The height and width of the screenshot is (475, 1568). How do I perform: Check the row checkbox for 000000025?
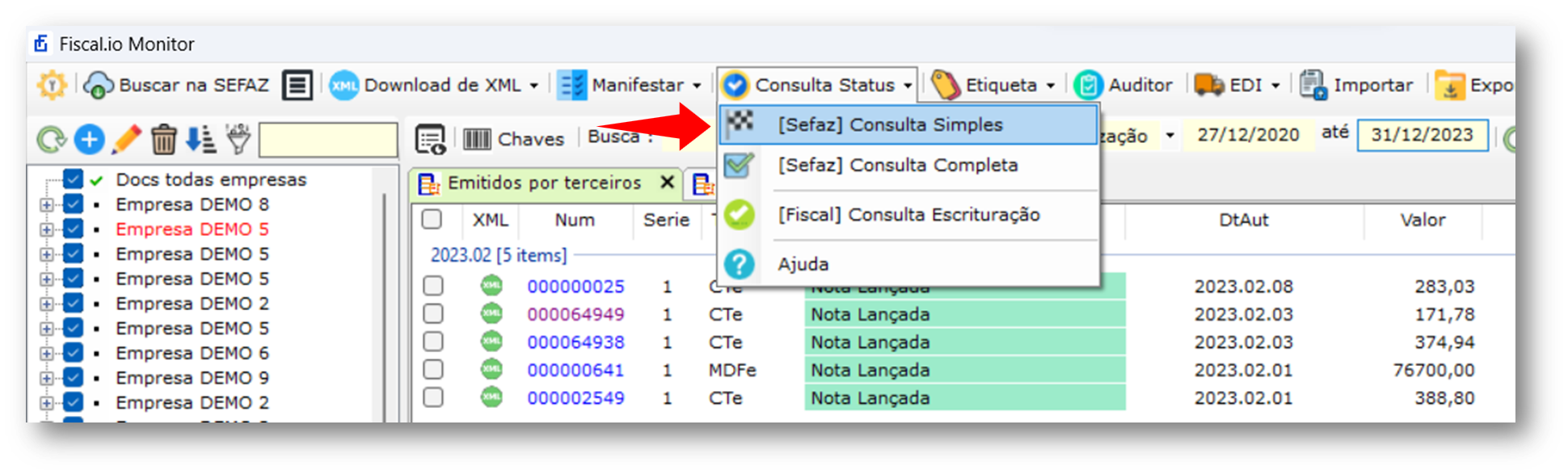point(433,285)
